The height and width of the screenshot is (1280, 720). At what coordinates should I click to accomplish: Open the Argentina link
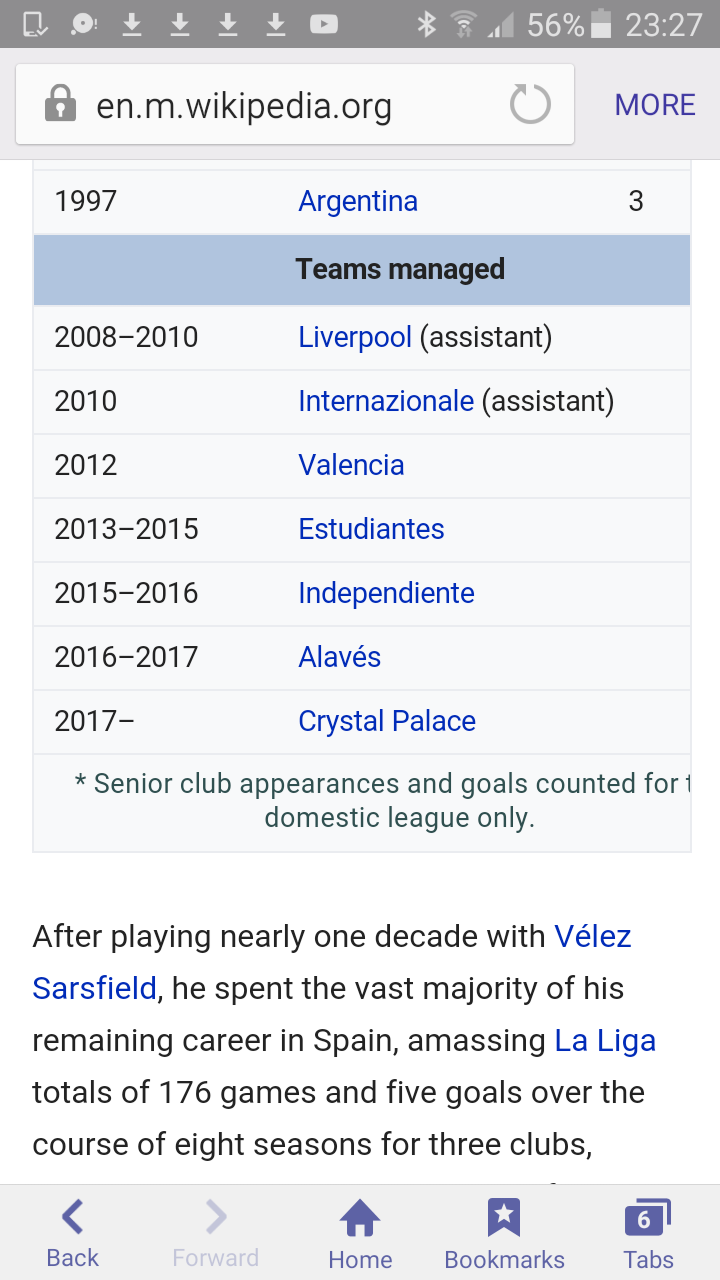coord(358,201)
